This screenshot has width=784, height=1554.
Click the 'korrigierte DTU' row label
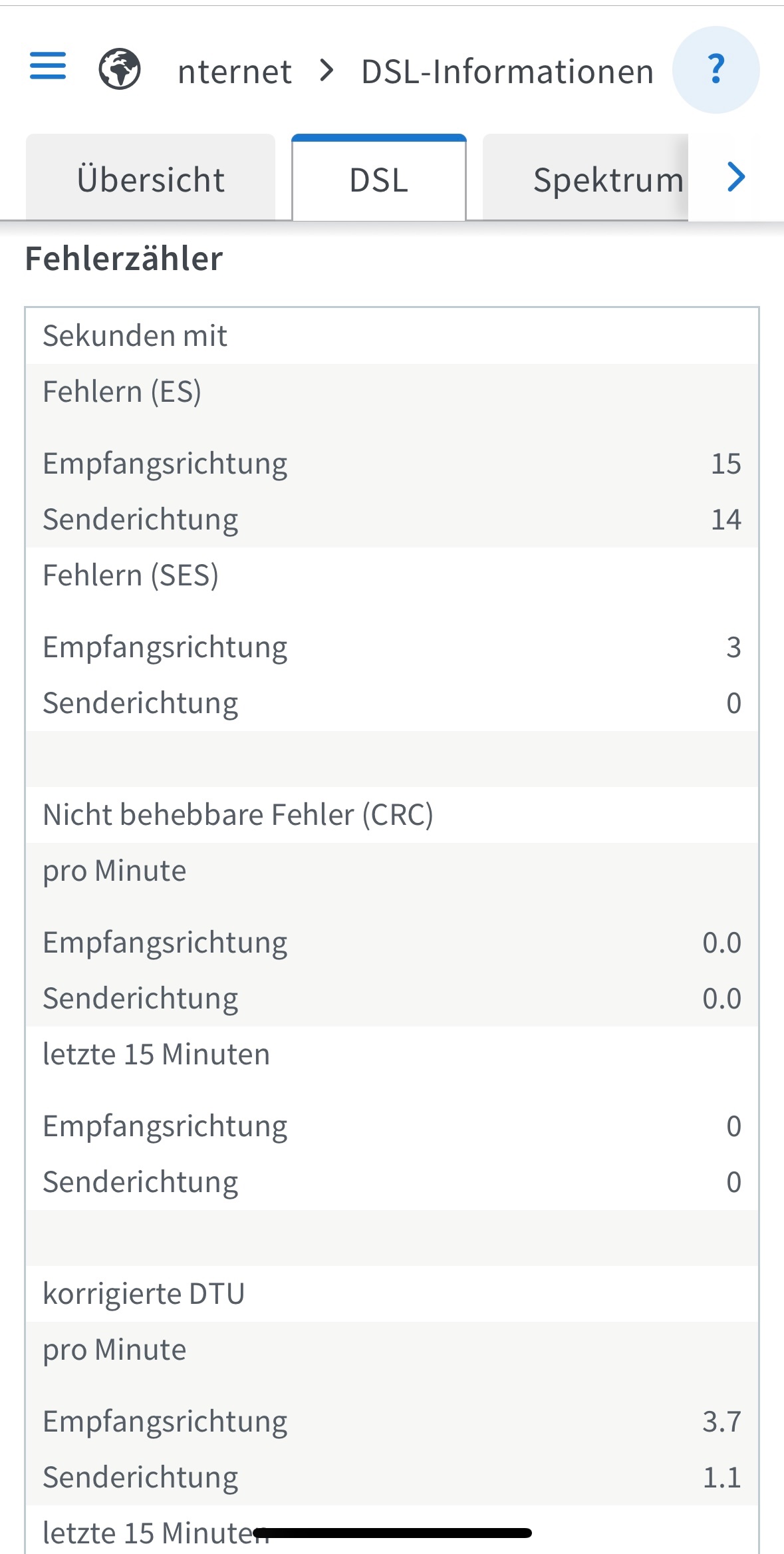[x=144, y=1294]
